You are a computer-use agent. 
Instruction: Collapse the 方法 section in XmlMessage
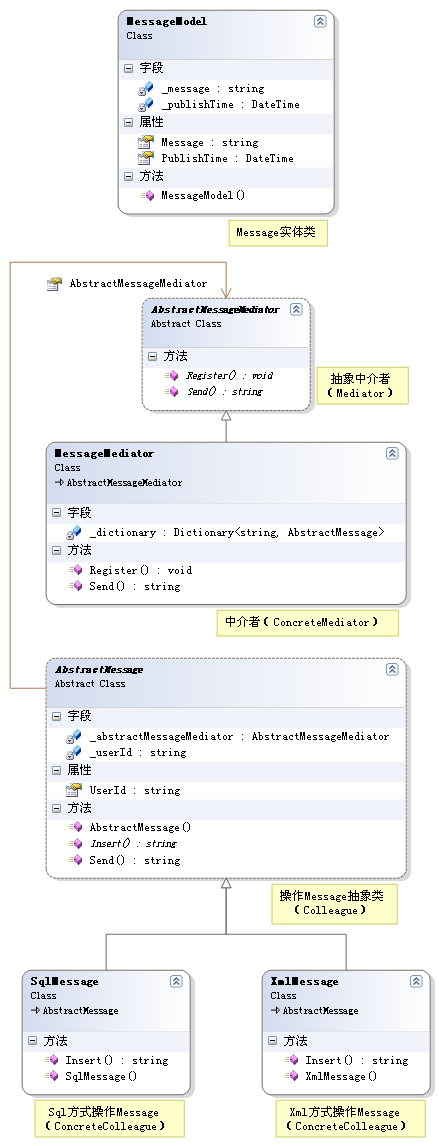tap(272, 1041)
